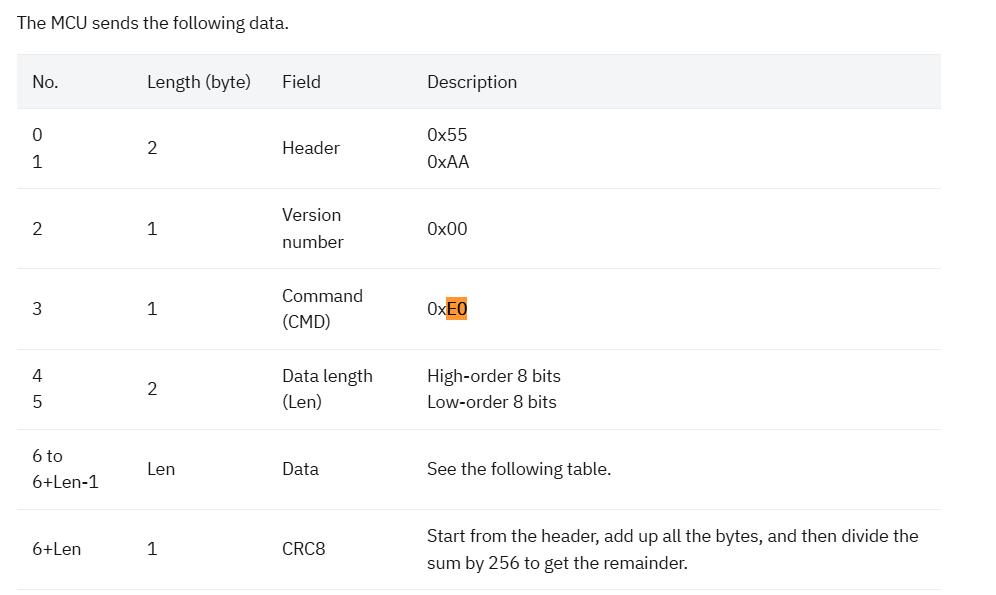Click the '6 to 6+Len-1' cell
The height and width of the screenshot is (595, 996).
coord(65,469)
